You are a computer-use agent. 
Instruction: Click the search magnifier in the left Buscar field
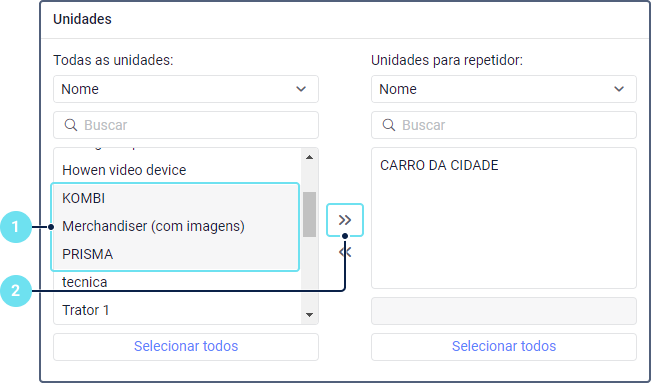click(71, 125)
